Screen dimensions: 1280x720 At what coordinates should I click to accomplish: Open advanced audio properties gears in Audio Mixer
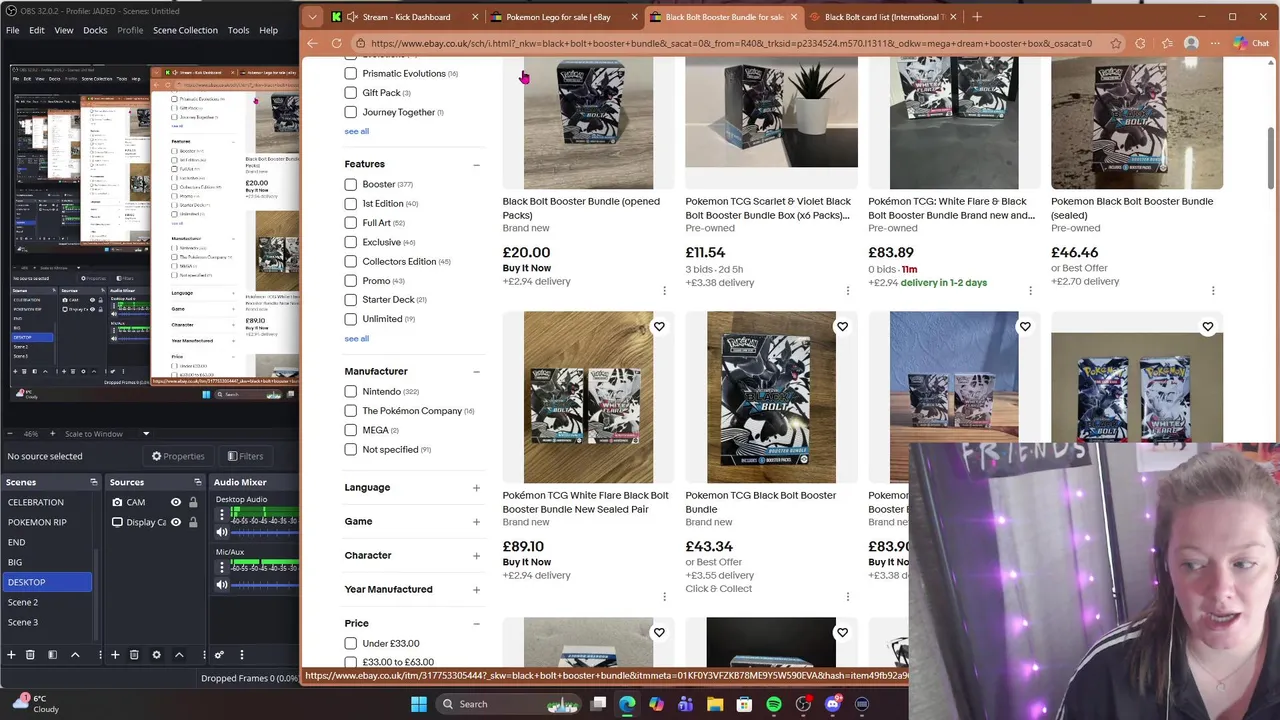coord(219,655)
